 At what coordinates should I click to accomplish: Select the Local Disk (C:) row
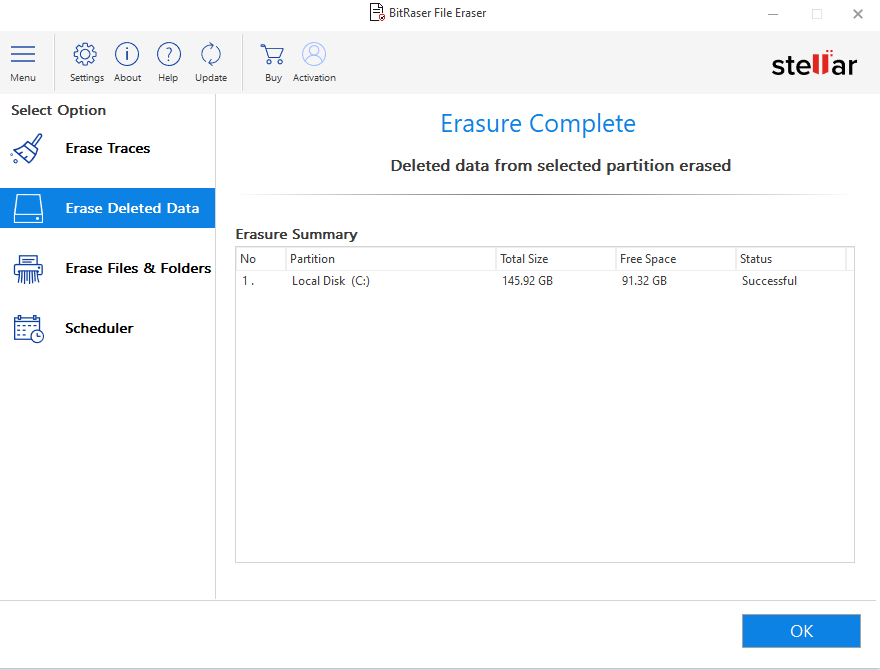pos(544,281)
